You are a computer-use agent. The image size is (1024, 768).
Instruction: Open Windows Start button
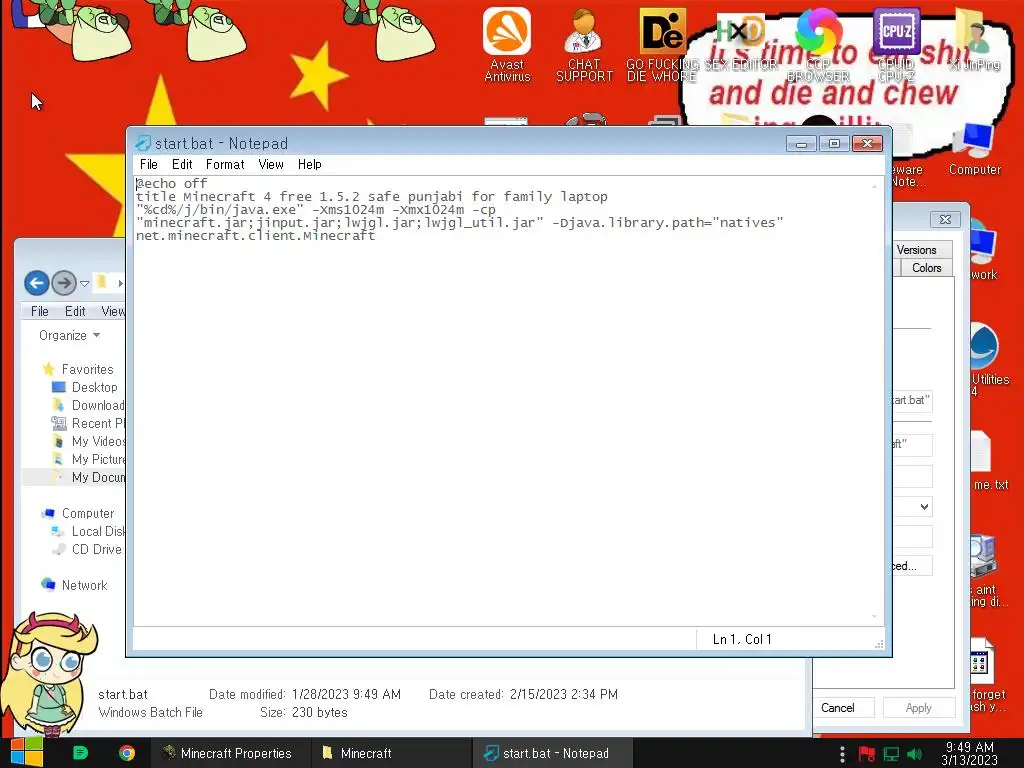coord(27,752)
